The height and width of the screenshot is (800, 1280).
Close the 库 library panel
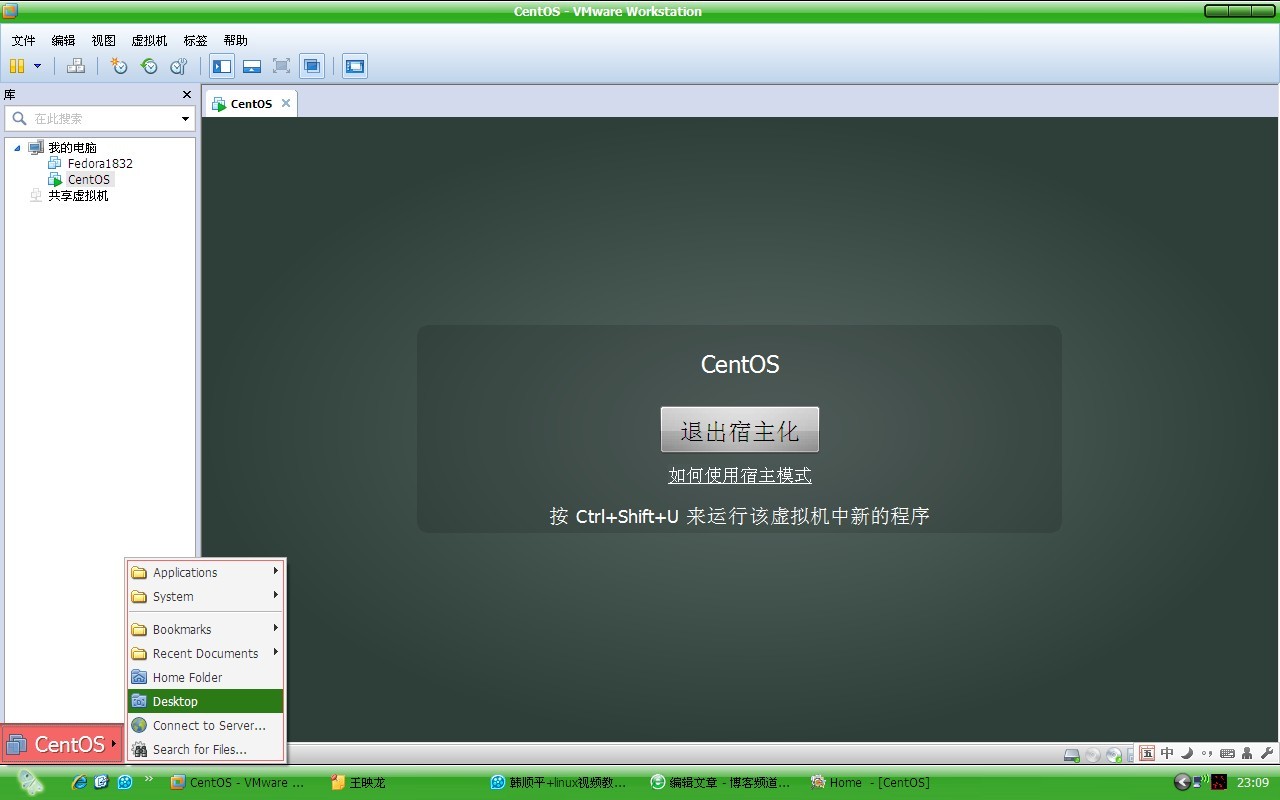pyautogui.click(x=187, y=95)
